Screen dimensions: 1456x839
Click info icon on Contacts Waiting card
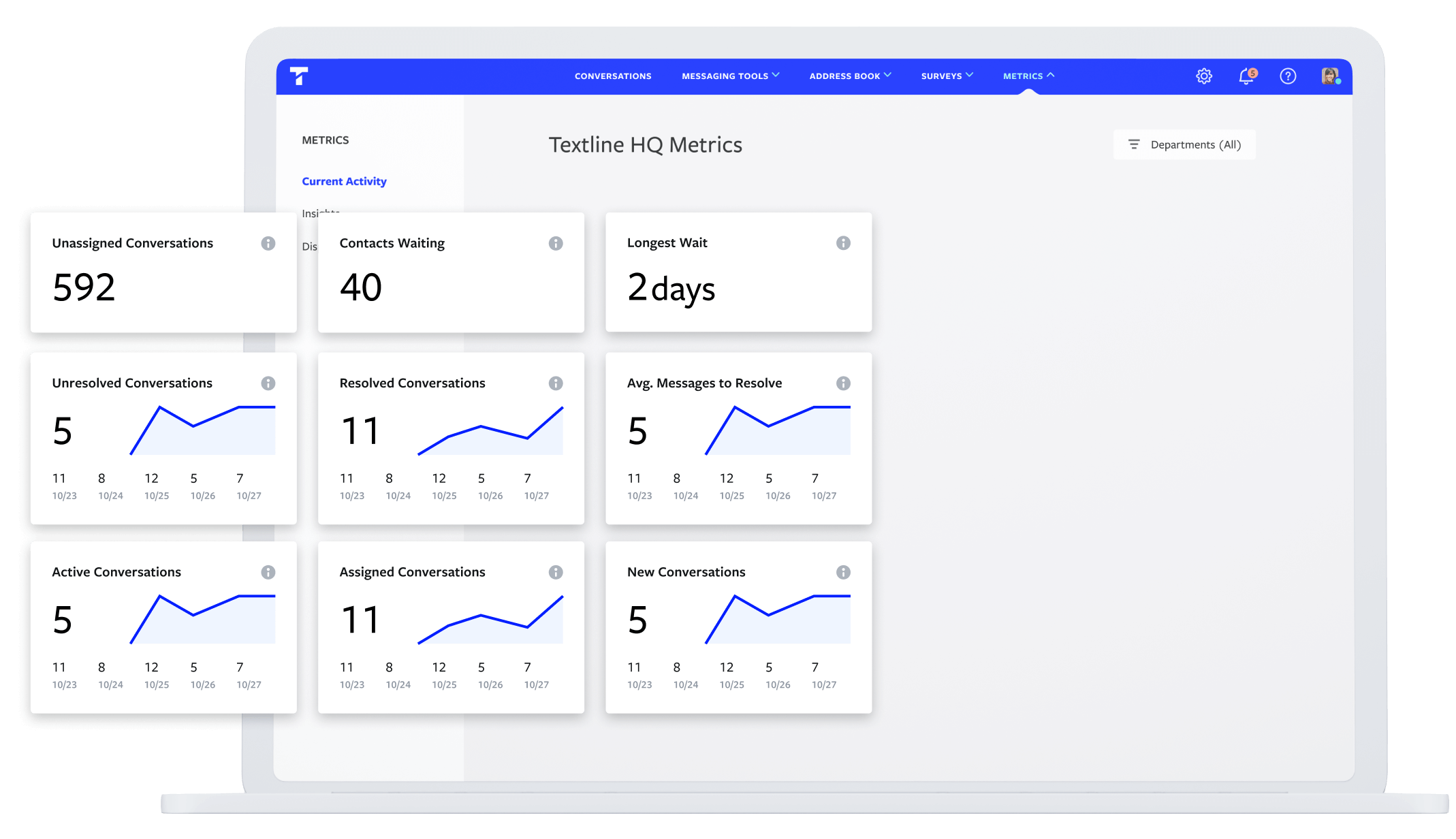click(x=556, y=243)
